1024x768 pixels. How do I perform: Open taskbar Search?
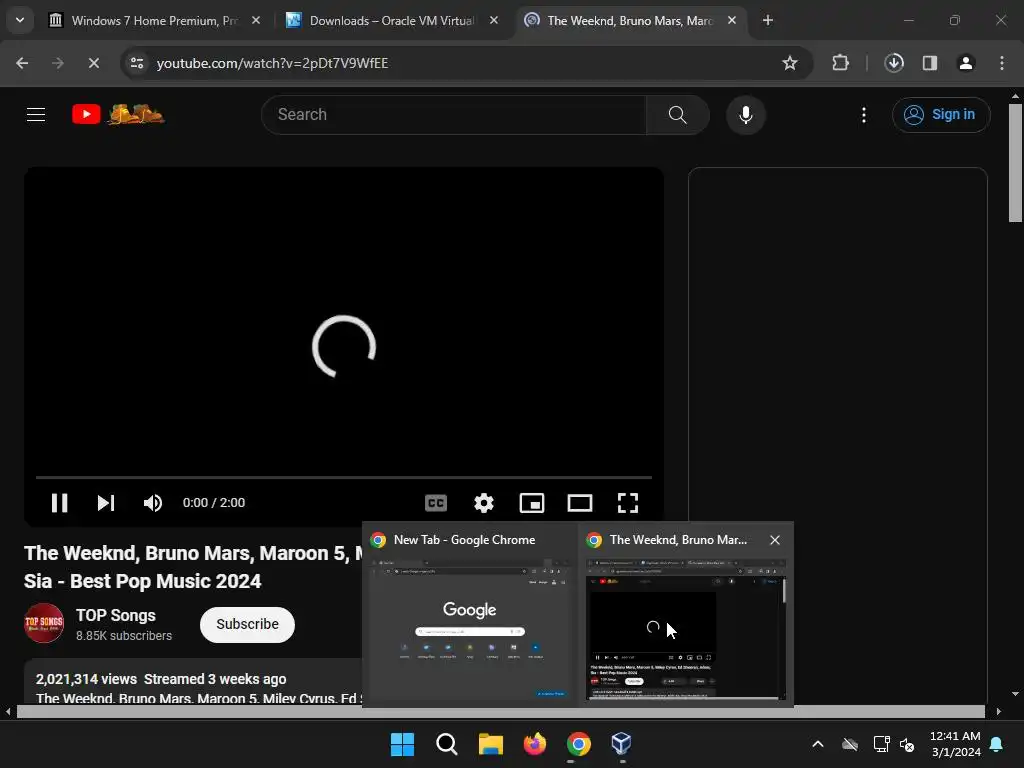[447, 744]
